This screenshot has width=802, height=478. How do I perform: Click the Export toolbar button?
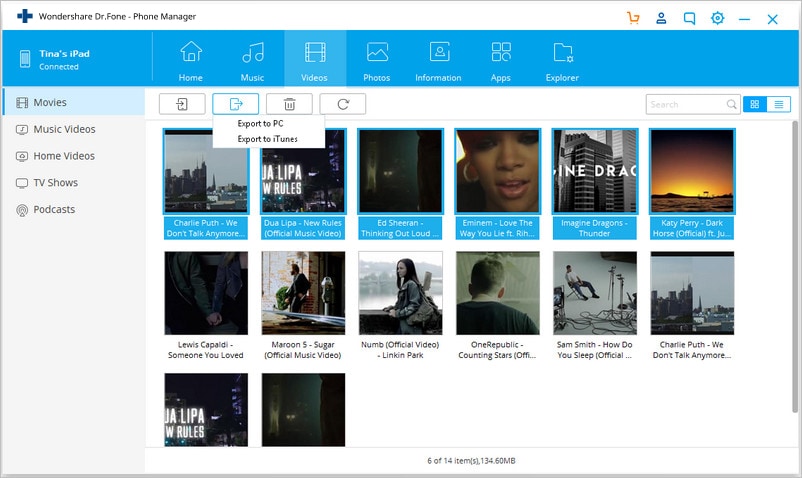tap(236, 104)
